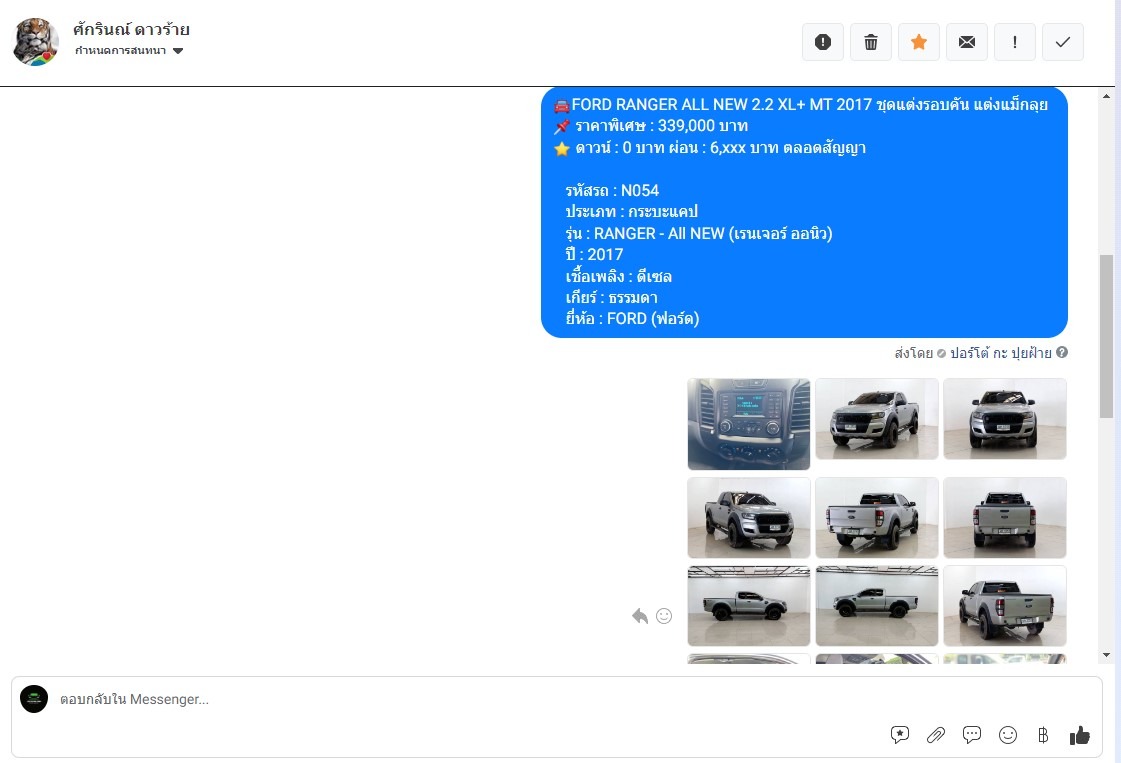The height and width of the screenshot is (763, 1121).
Task: Click the page avatar beside the reply box
Action: click(x=34, y=699)
